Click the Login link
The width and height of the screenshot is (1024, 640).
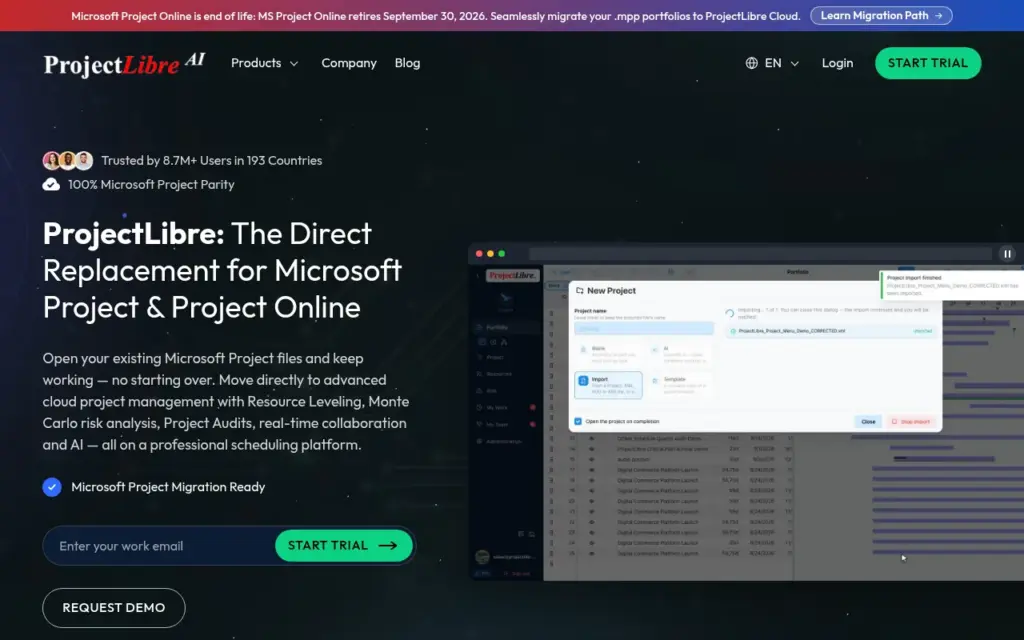tap(837, 63)
